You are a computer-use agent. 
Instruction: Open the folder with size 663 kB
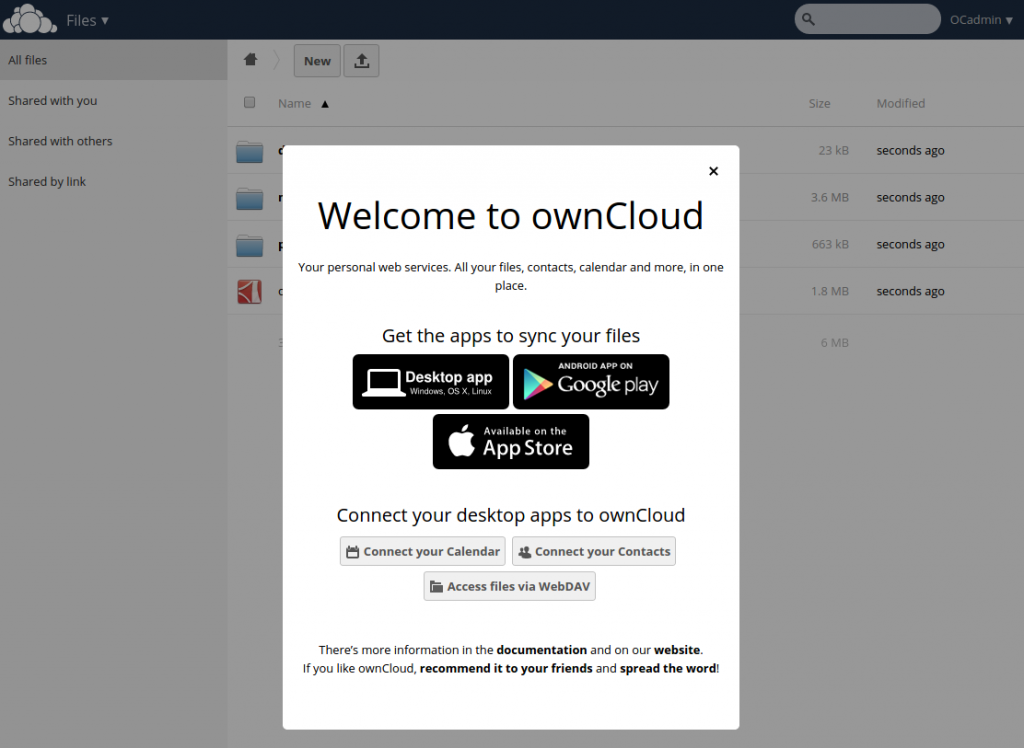tap(249, 246)
